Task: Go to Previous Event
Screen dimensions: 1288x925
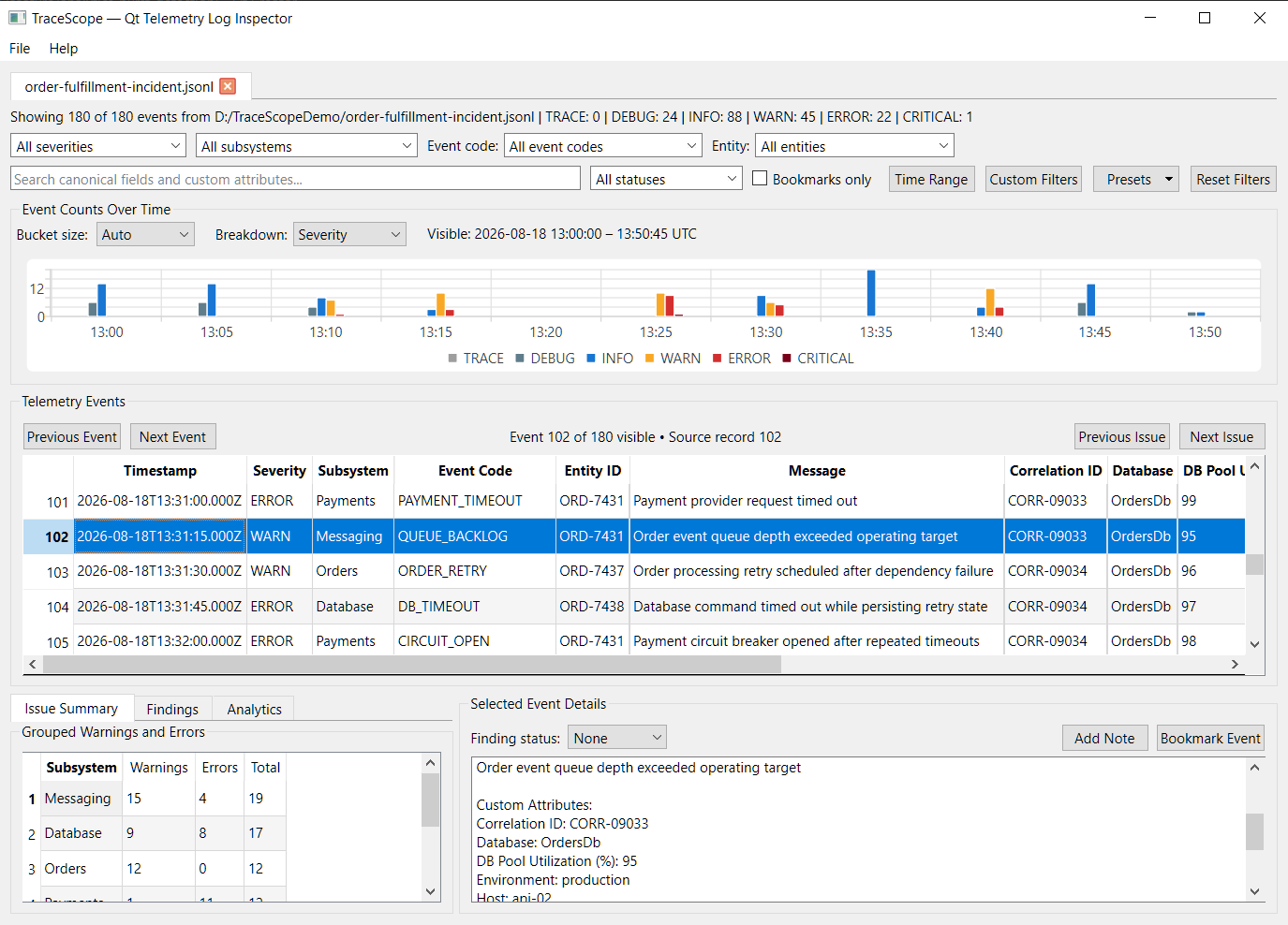Action: [x=72, y=436]
